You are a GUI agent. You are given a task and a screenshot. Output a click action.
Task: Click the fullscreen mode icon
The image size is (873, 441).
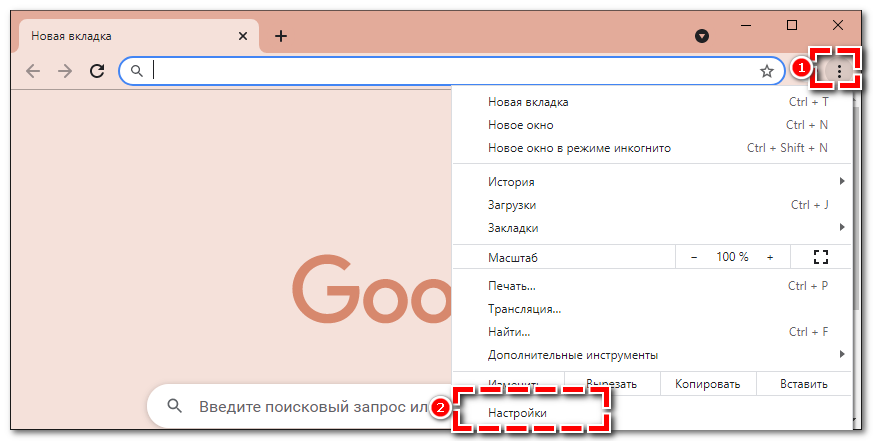(x=821, y=257)
